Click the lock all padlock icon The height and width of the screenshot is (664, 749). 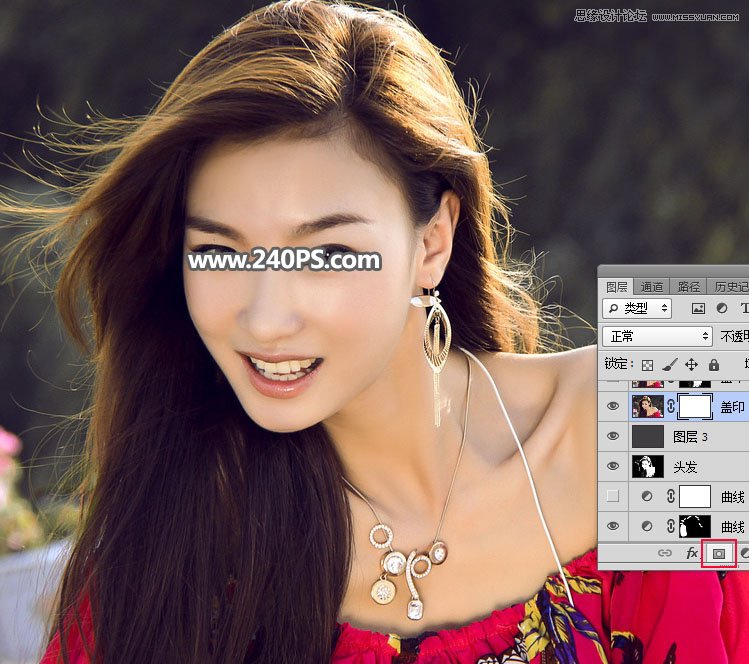[x=714, y=365]
